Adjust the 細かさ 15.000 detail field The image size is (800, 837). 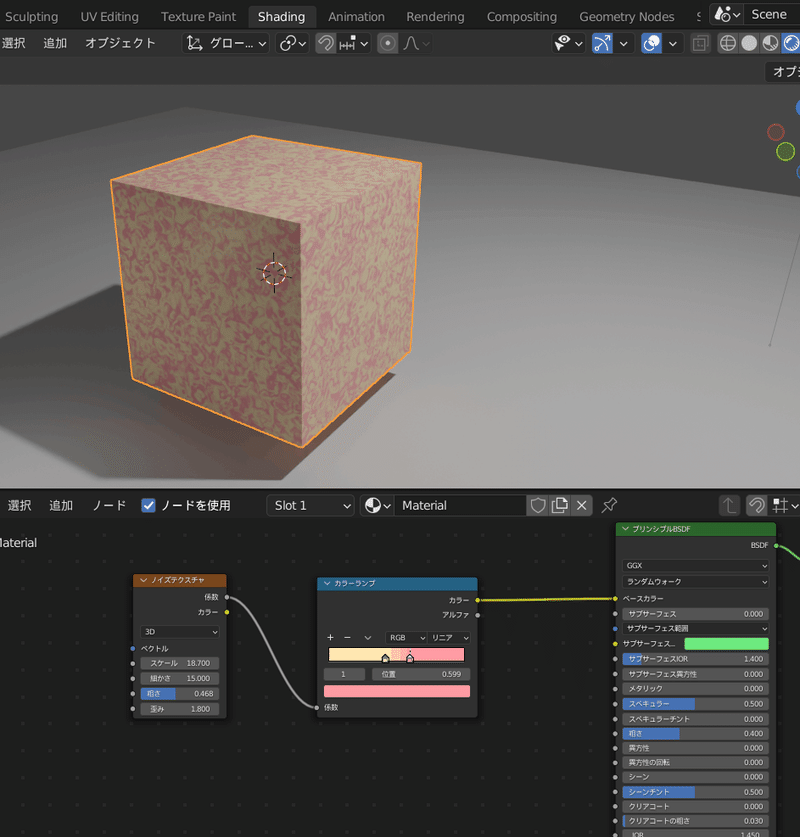point(179,678)
